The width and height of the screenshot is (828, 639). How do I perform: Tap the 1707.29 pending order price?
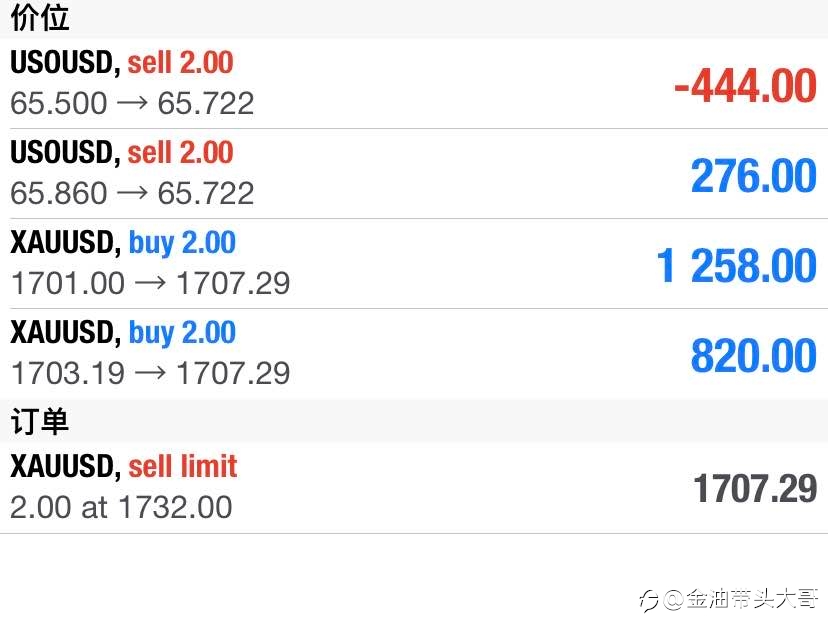coord(755,488)
